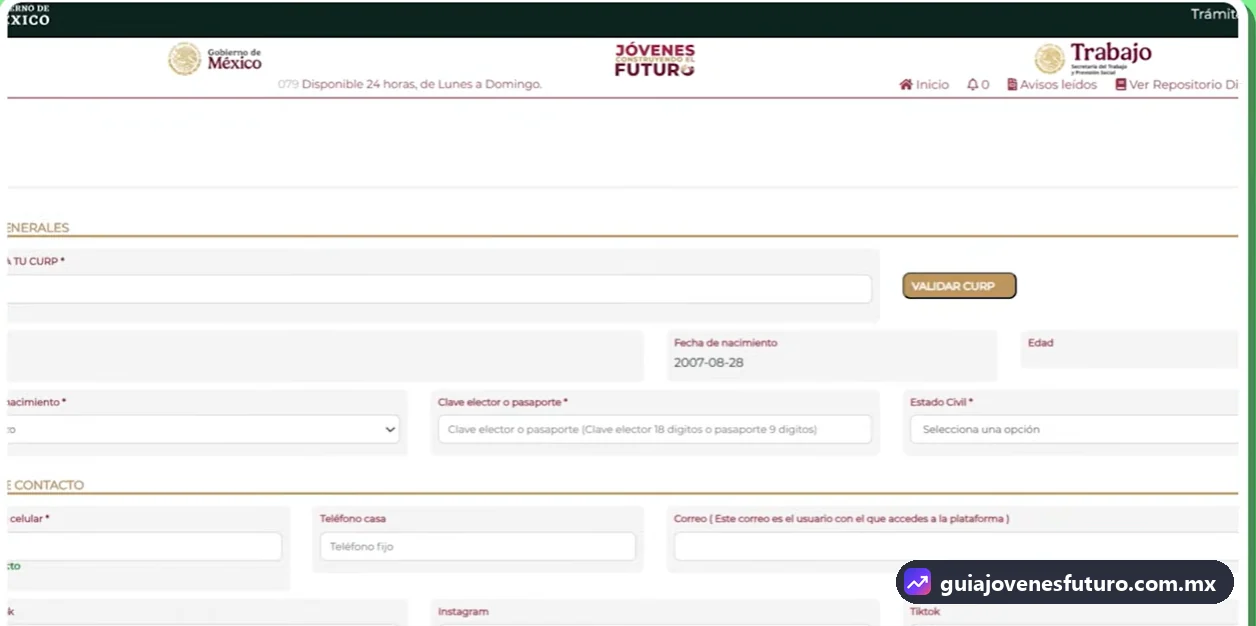Click the 'Disponible 24 horas, de Lunes a Domingo' text
This screenshot has height=626, width=1256.
[422, 85]
